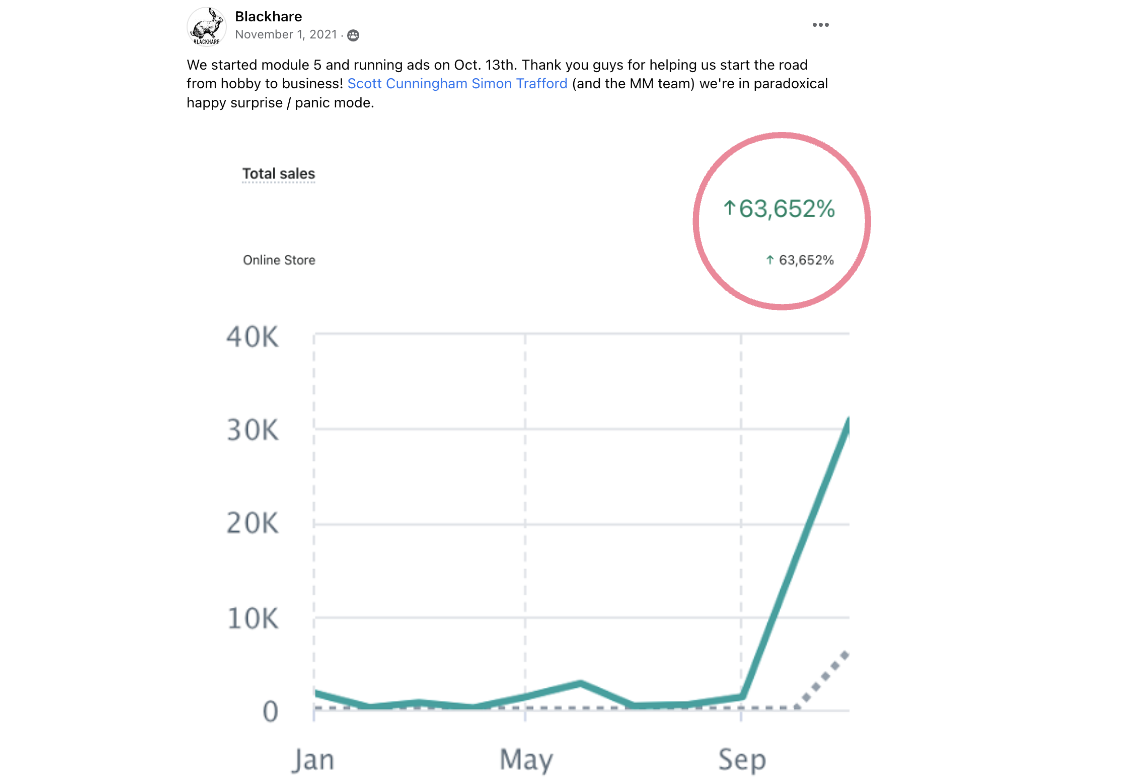Click the November 1, 2021 timestamp

pos(286,34)
